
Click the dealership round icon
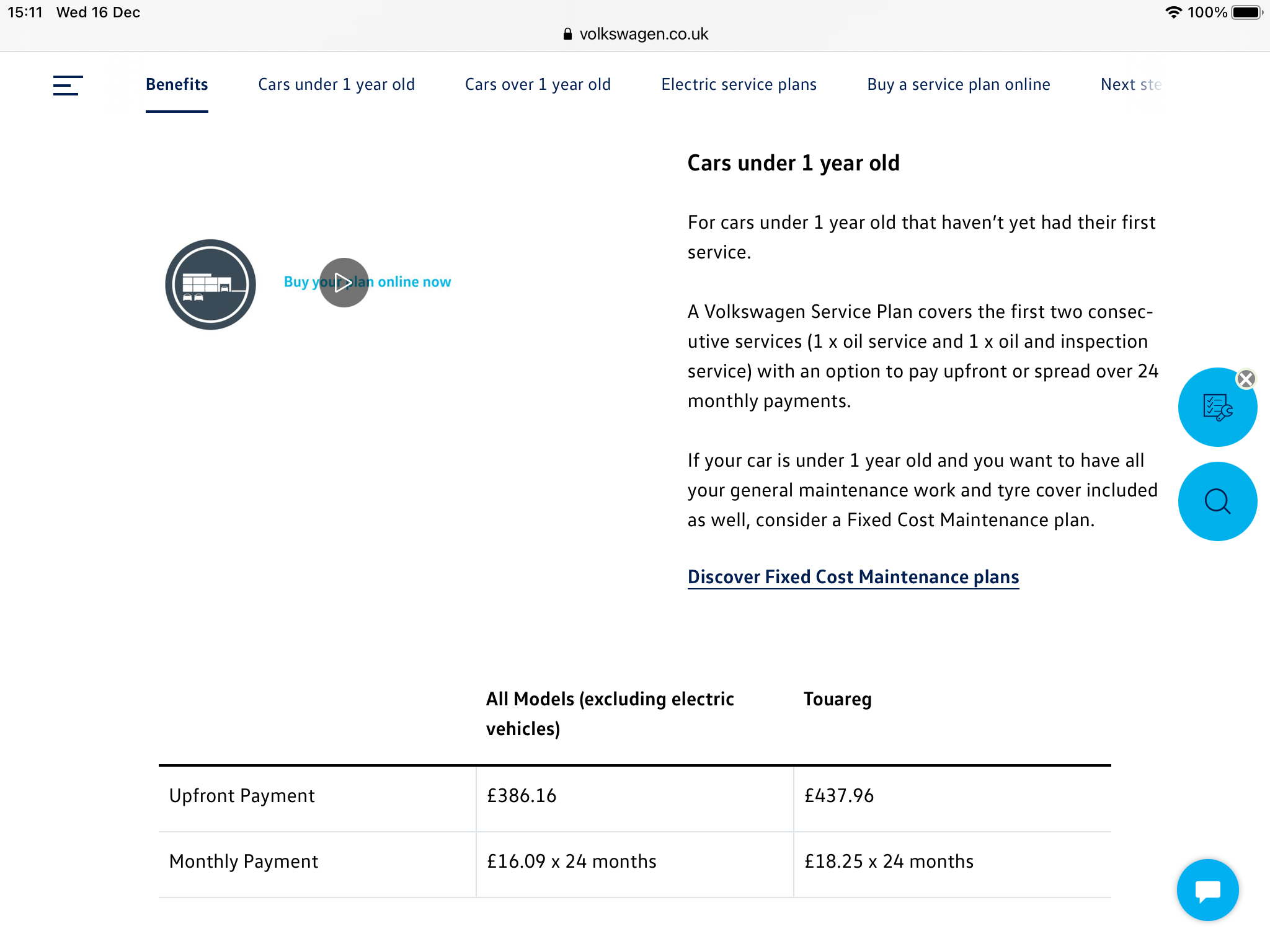point(211,284)
